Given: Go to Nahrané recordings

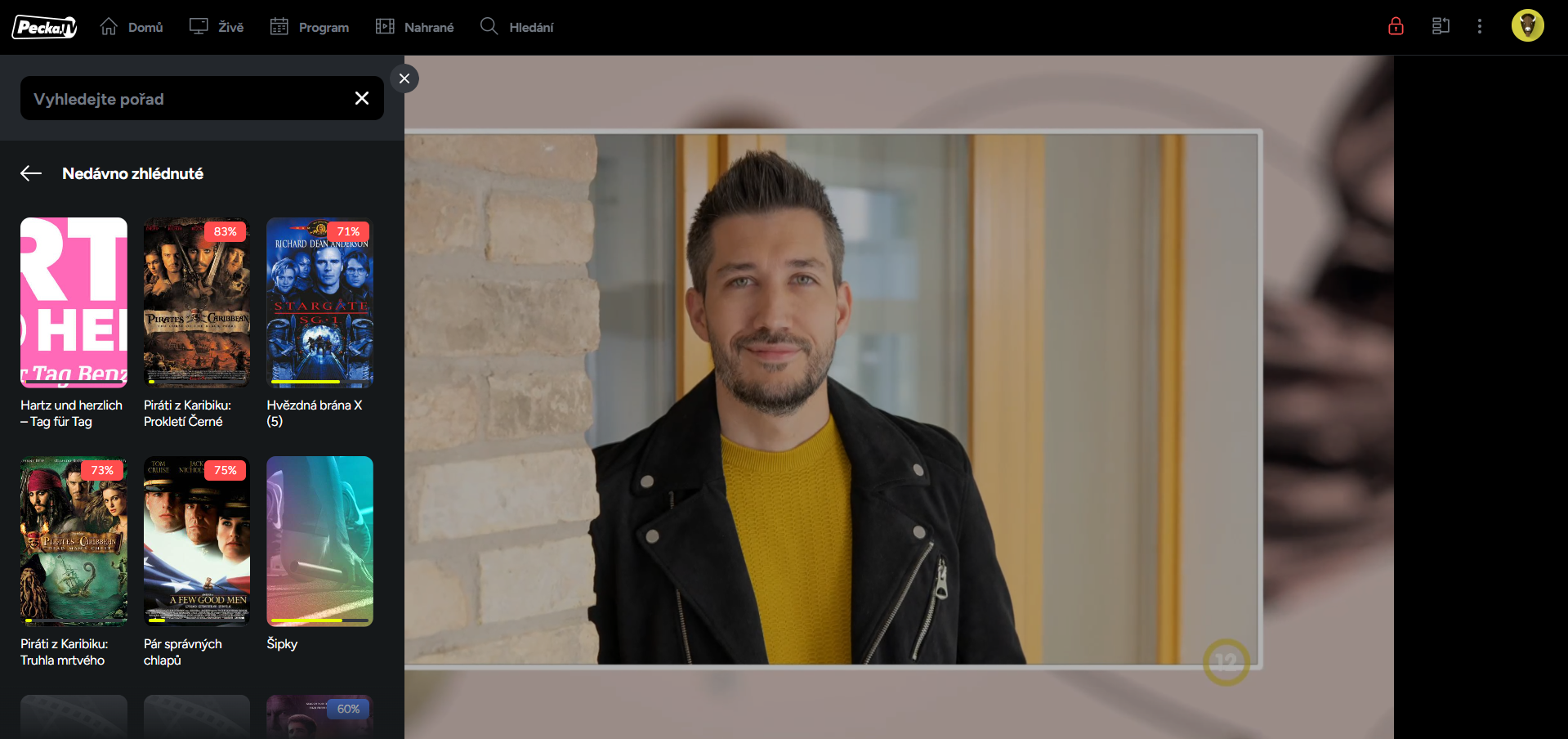Looking at the screenshot, I should coord(414,27).
